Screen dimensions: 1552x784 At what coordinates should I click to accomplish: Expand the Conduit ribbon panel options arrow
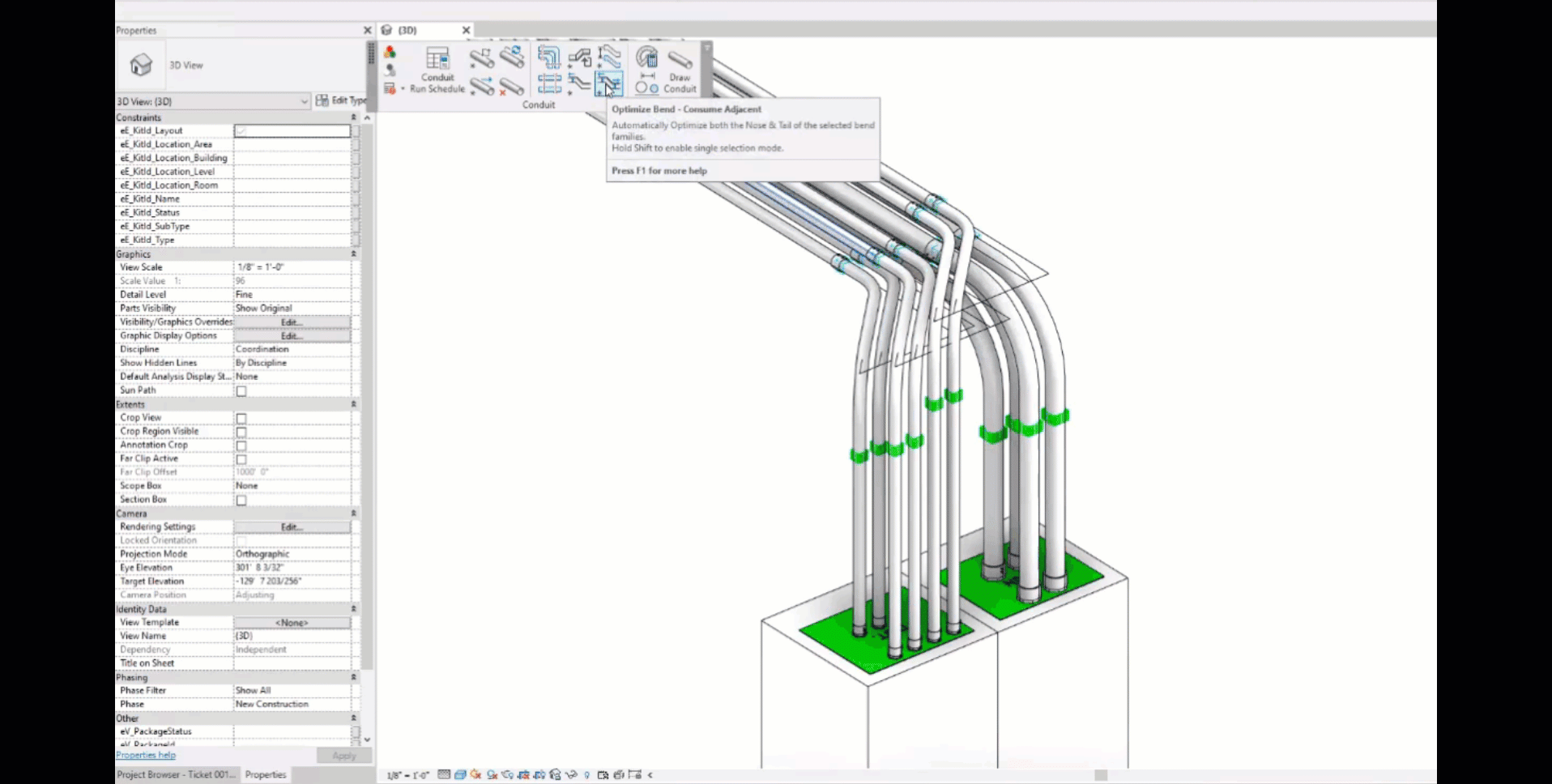click(x=706, y=49)
